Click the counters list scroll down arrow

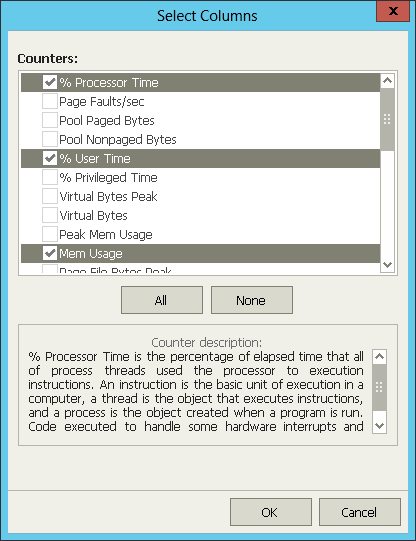[x=387, y=265]
